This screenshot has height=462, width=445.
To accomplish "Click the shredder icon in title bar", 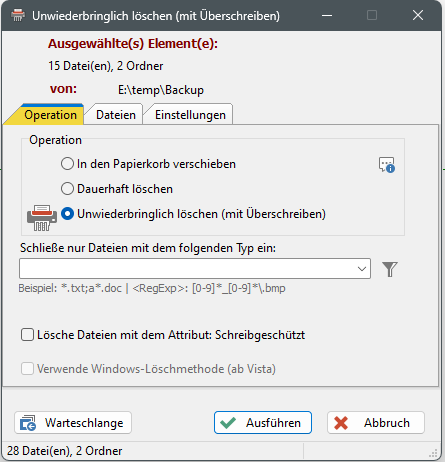I will [x=18, y=15].
